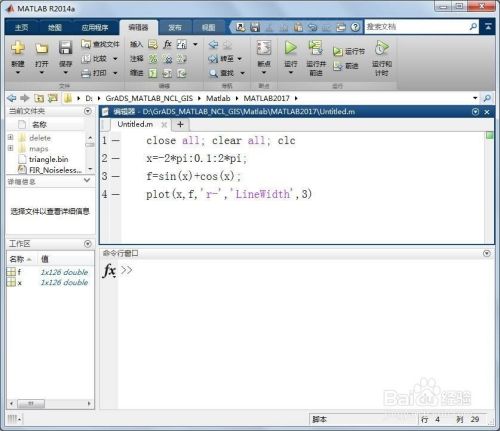The height and width of the screenshot is (431, 500).
Task: Switch to the 应用程序 apps tab
Action: 95,27
